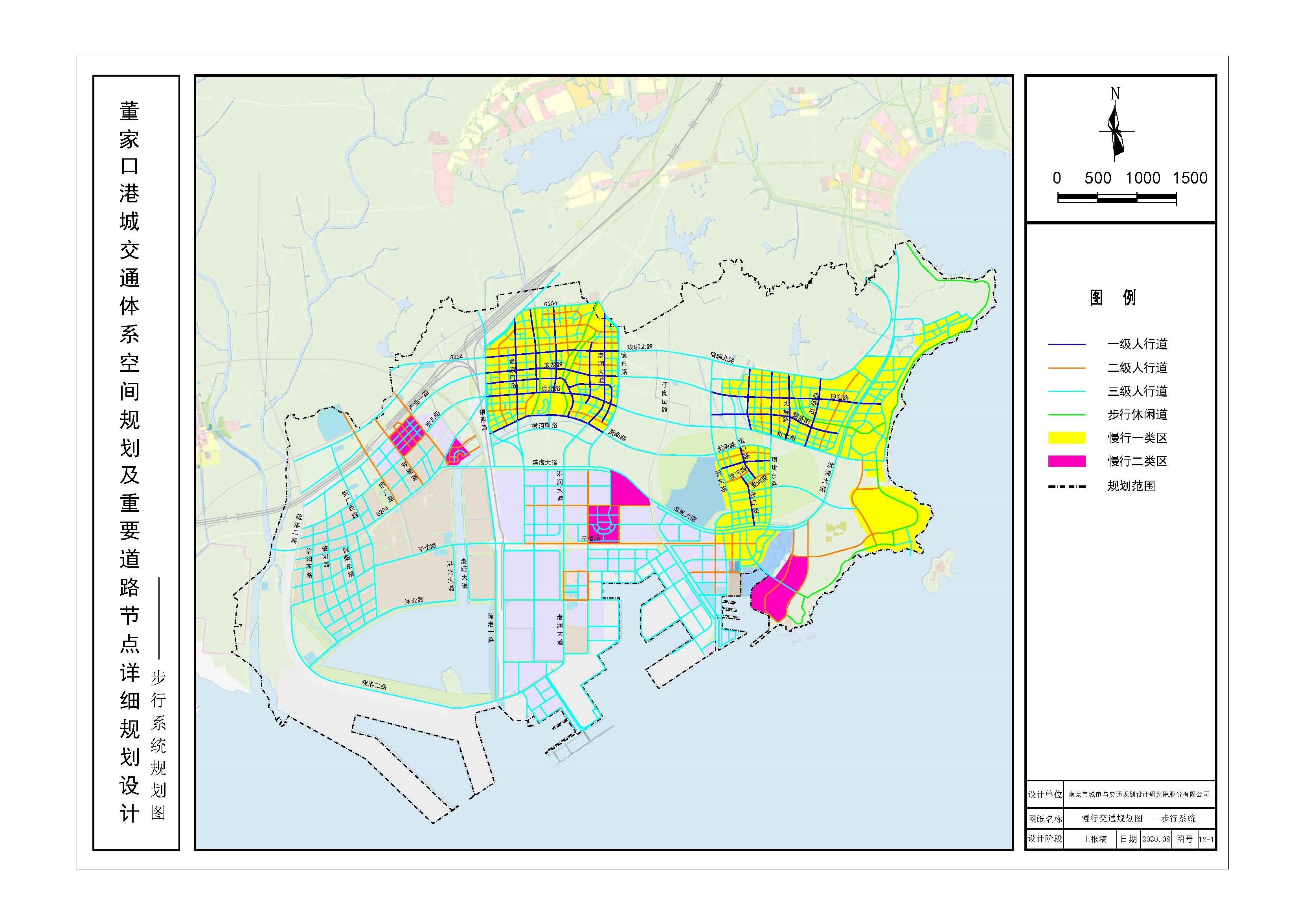Click the 董家口路 road label

512,373
